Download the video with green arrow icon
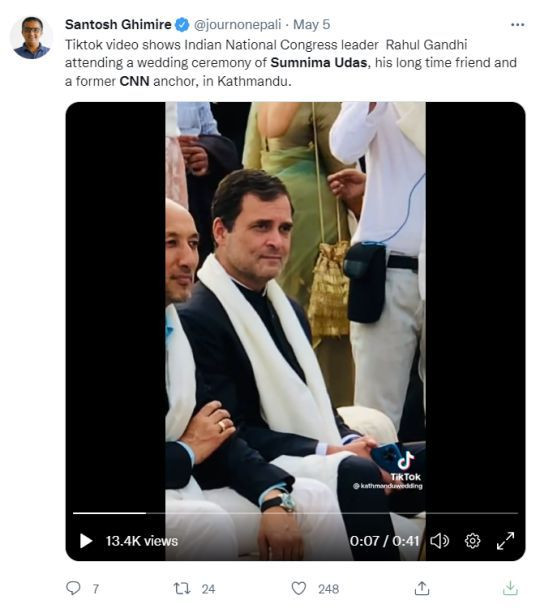This screenshot has width=540, height=608. coord(510,588)
